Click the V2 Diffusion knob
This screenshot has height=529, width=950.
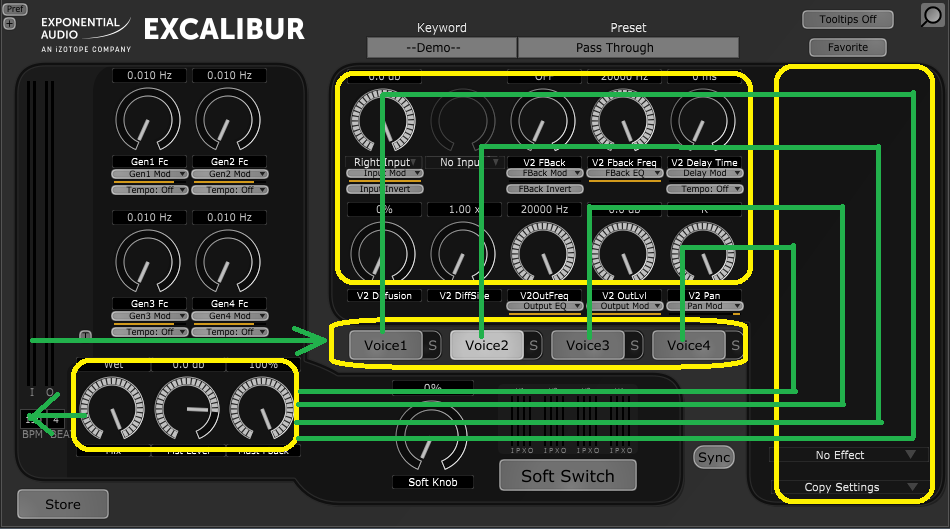383,253
